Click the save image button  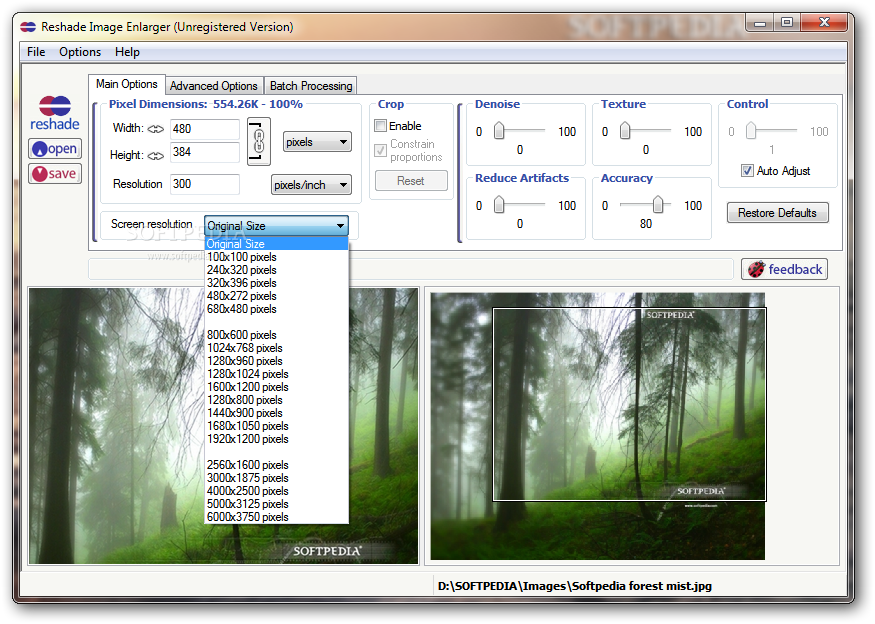[55, 174]
